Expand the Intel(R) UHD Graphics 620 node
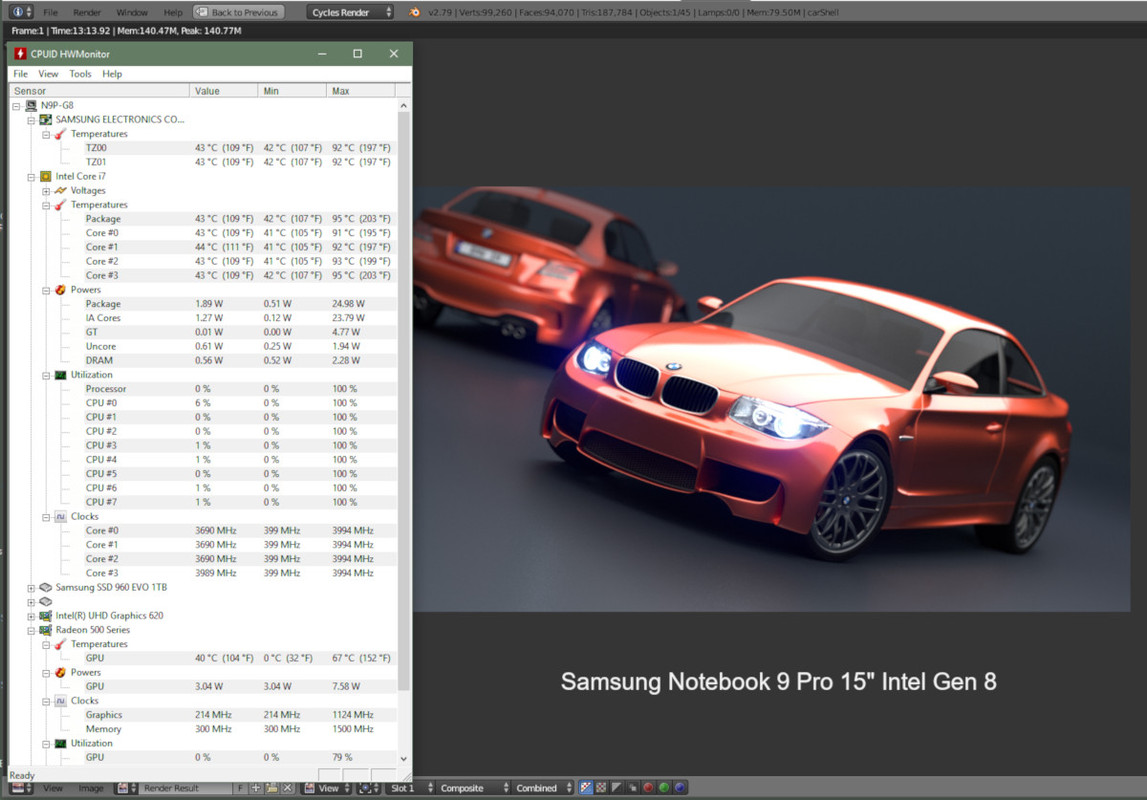 (x=31, y=616)
